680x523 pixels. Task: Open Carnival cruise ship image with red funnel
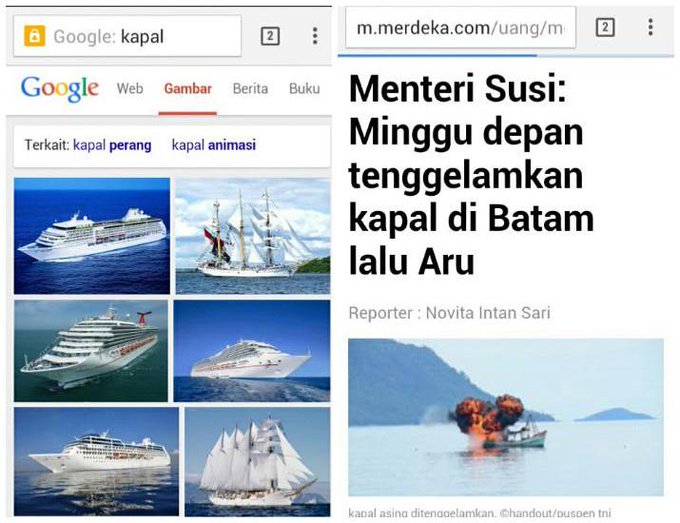[91, 351]
